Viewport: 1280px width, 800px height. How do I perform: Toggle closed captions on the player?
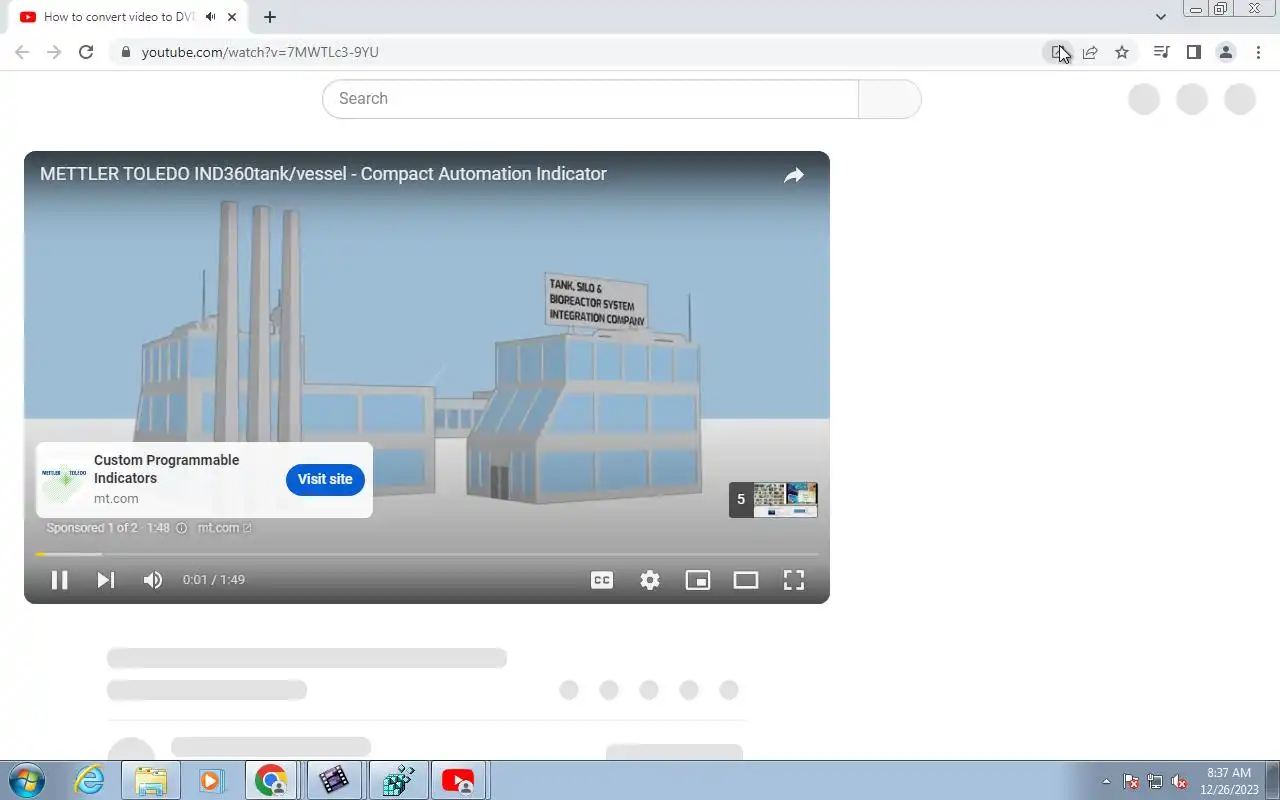602,580
